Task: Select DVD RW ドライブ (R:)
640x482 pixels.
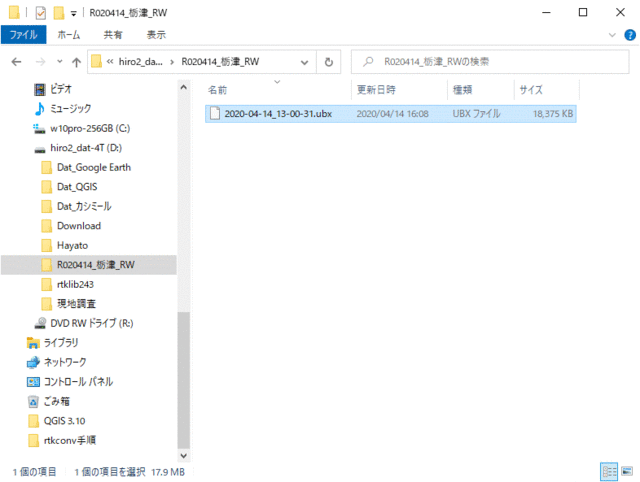Action: 92,324
